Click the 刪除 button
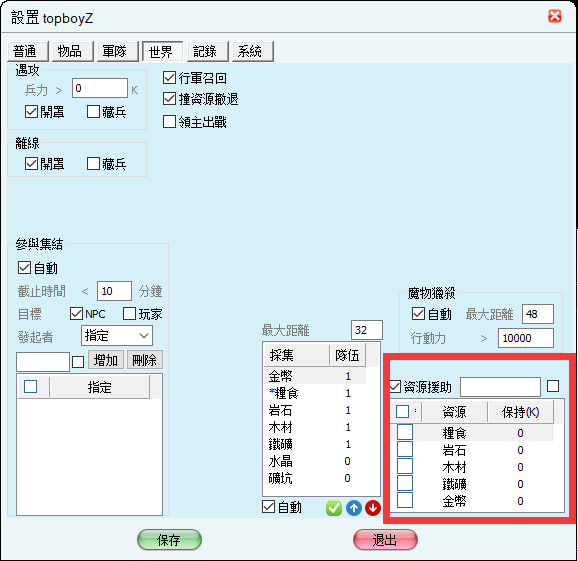 tap(145, 360)
